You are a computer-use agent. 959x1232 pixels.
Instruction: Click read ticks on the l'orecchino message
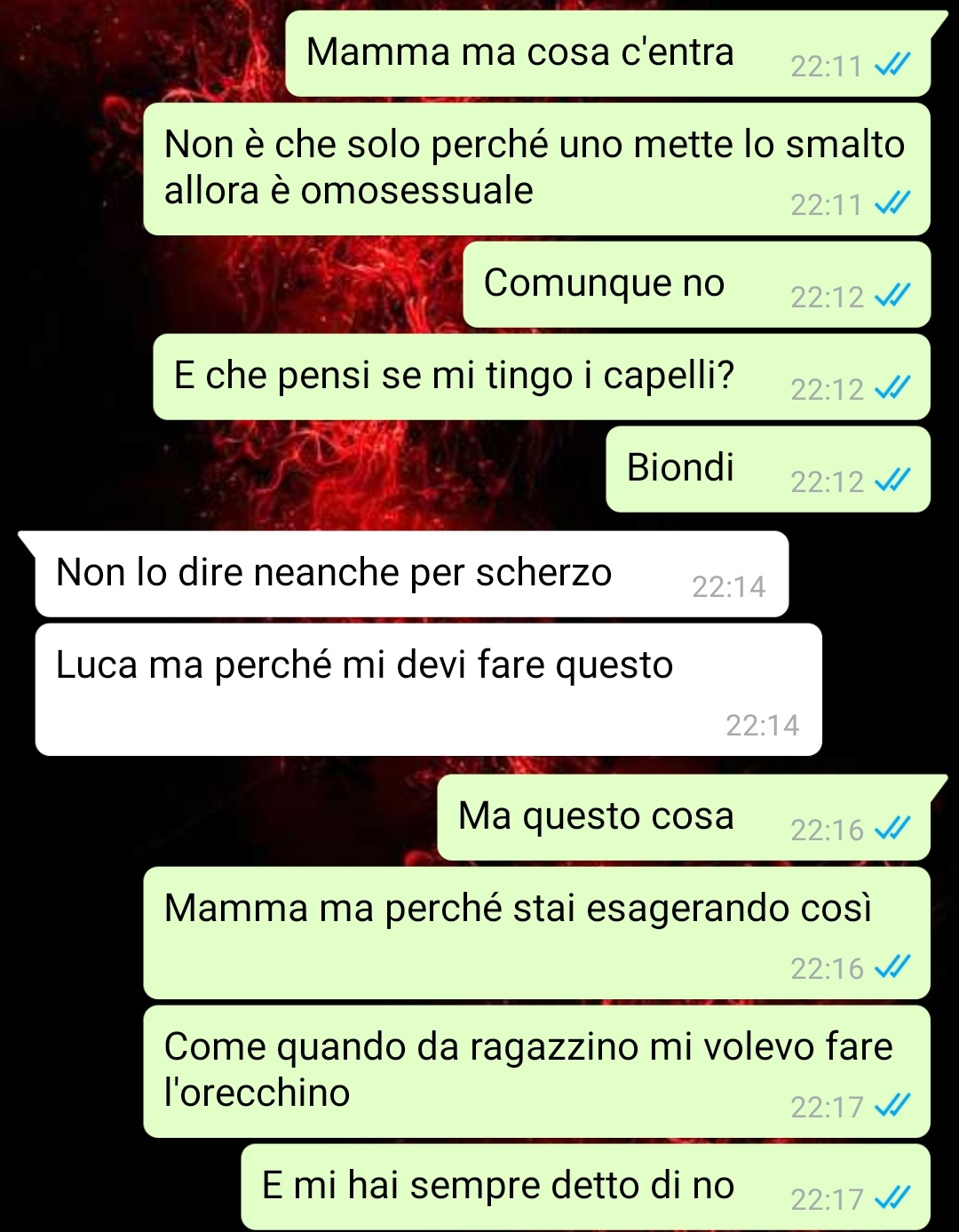(892, 1106)
